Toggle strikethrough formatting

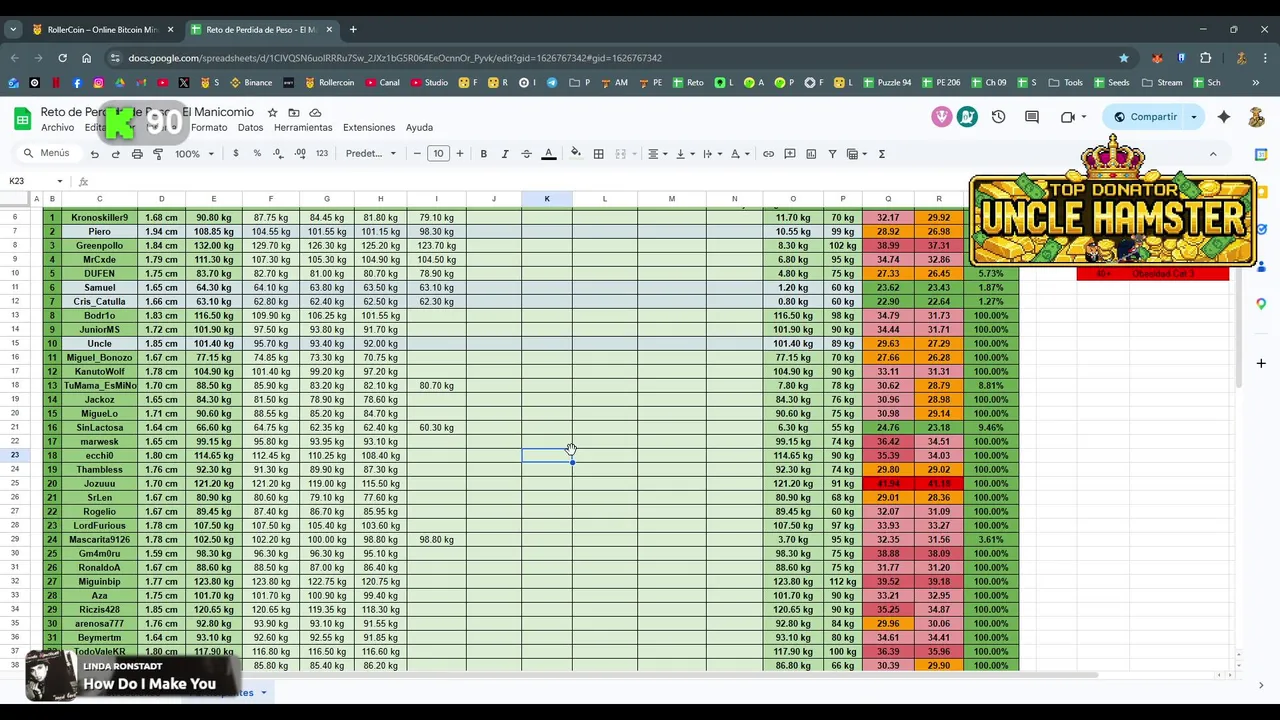pyautogui.click(x=527, y=154)
